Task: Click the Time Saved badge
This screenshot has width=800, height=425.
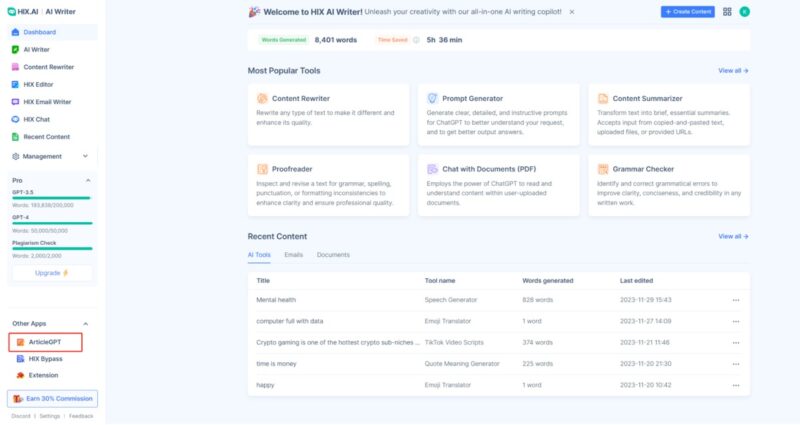Action: pos(392,40)
